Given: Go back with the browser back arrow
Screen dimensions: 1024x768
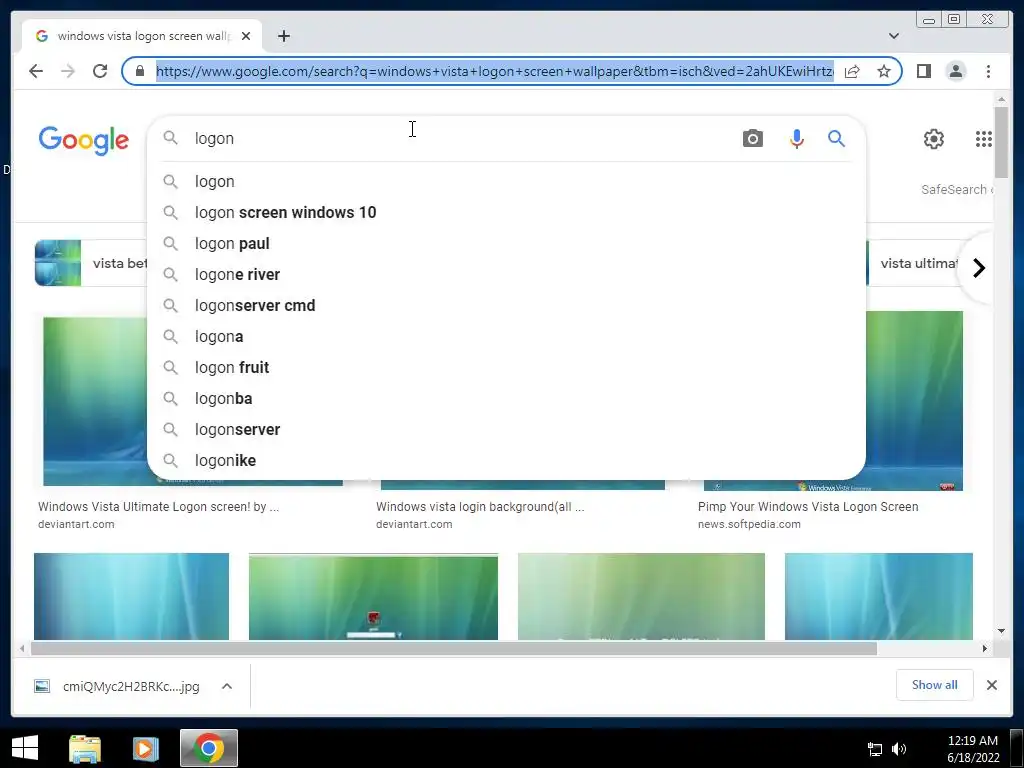Looking at the screenshot, I should click(x=36, y=71).
